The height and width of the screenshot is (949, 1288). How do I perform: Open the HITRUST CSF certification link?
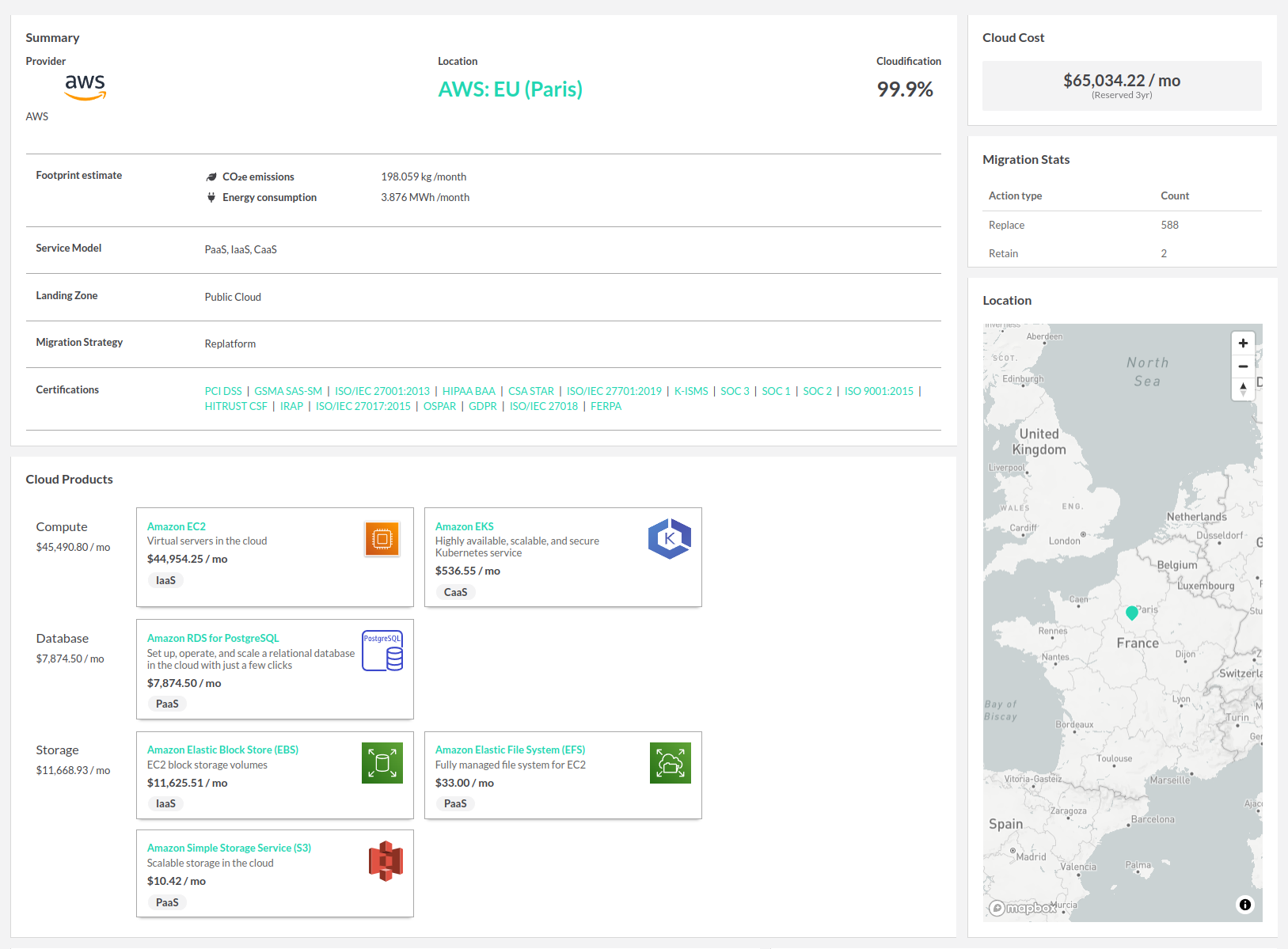tap(236, 406)
